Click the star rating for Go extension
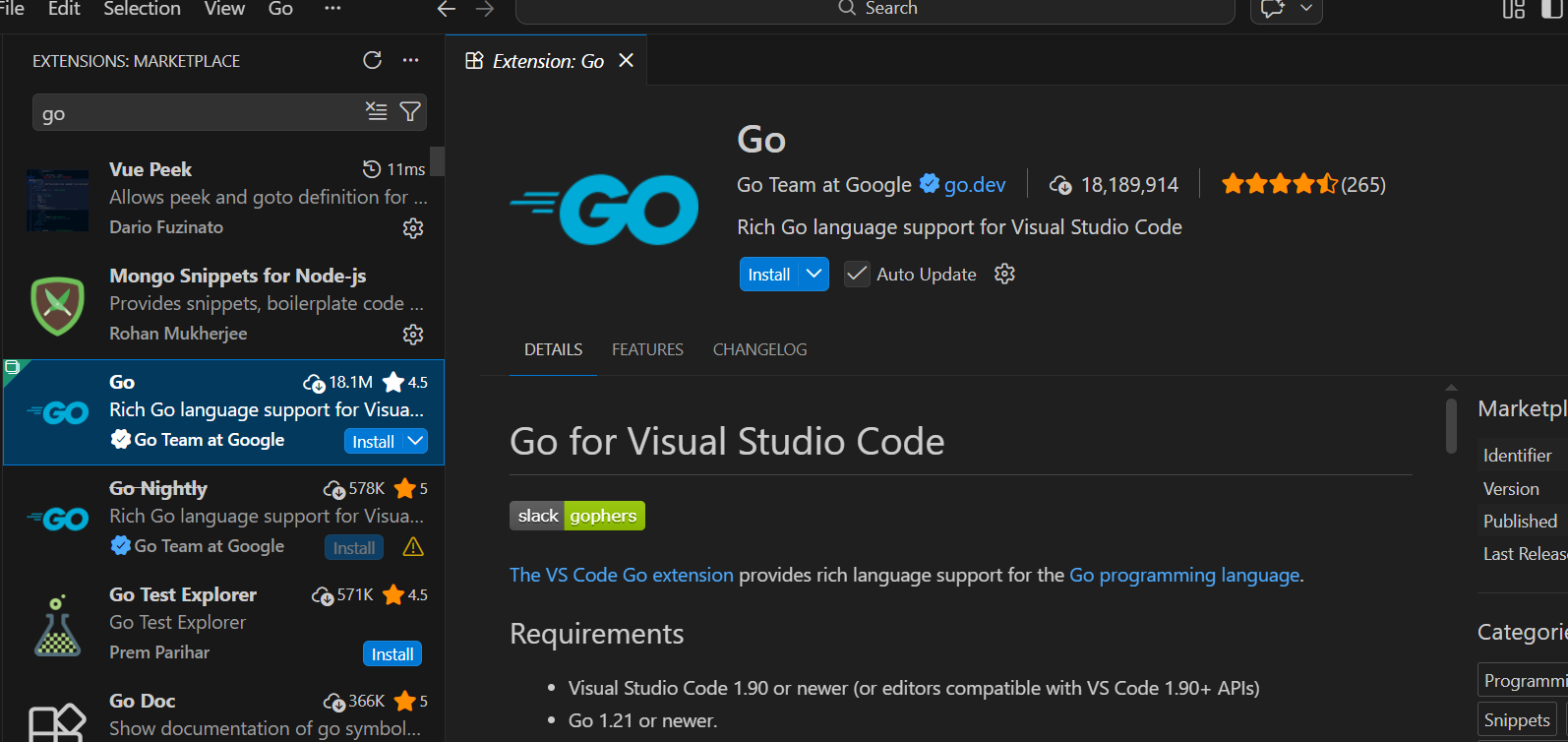The image size is (1568, 742). [1280, 184]
